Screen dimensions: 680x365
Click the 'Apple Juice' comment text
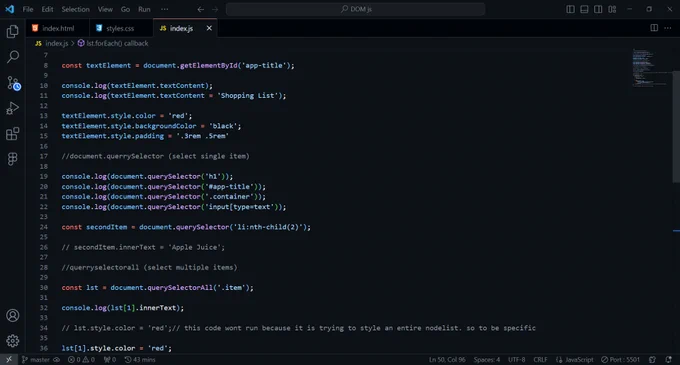(x=196, y=248)
